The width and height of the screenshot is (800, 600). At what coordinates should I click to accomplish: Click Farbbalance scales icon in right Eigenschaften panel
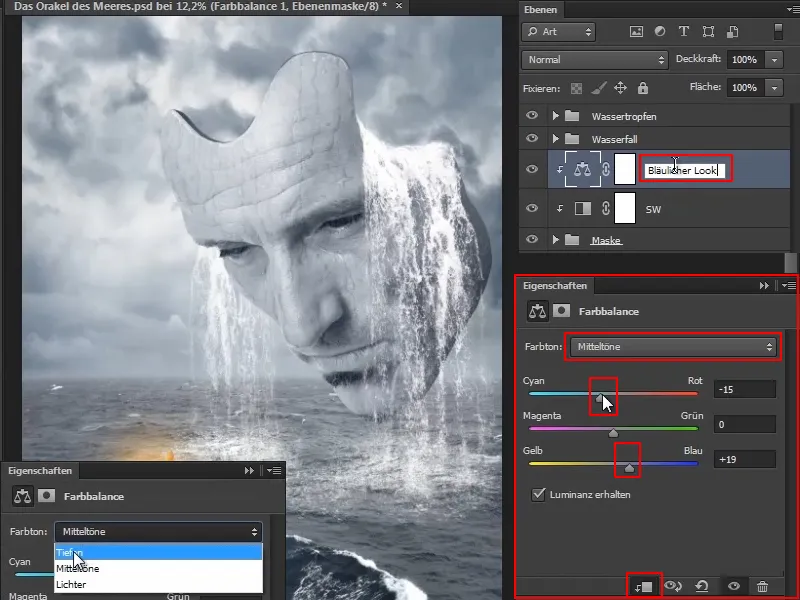click(x=537, y=311)
